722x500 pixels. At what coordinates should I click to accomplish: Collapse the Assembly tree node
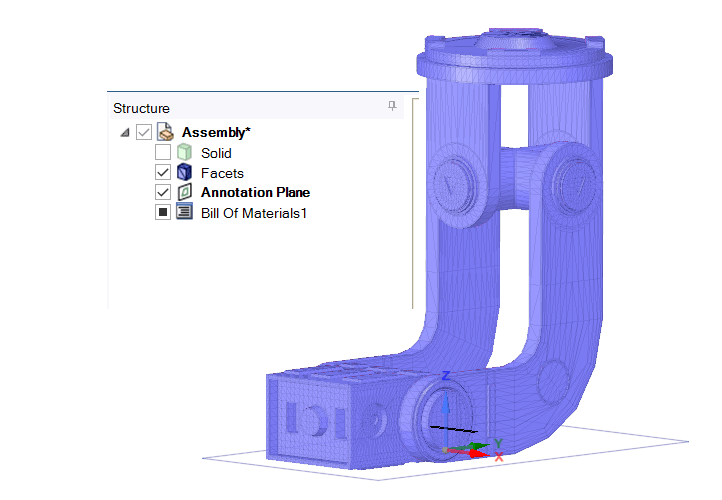point(125,132)
